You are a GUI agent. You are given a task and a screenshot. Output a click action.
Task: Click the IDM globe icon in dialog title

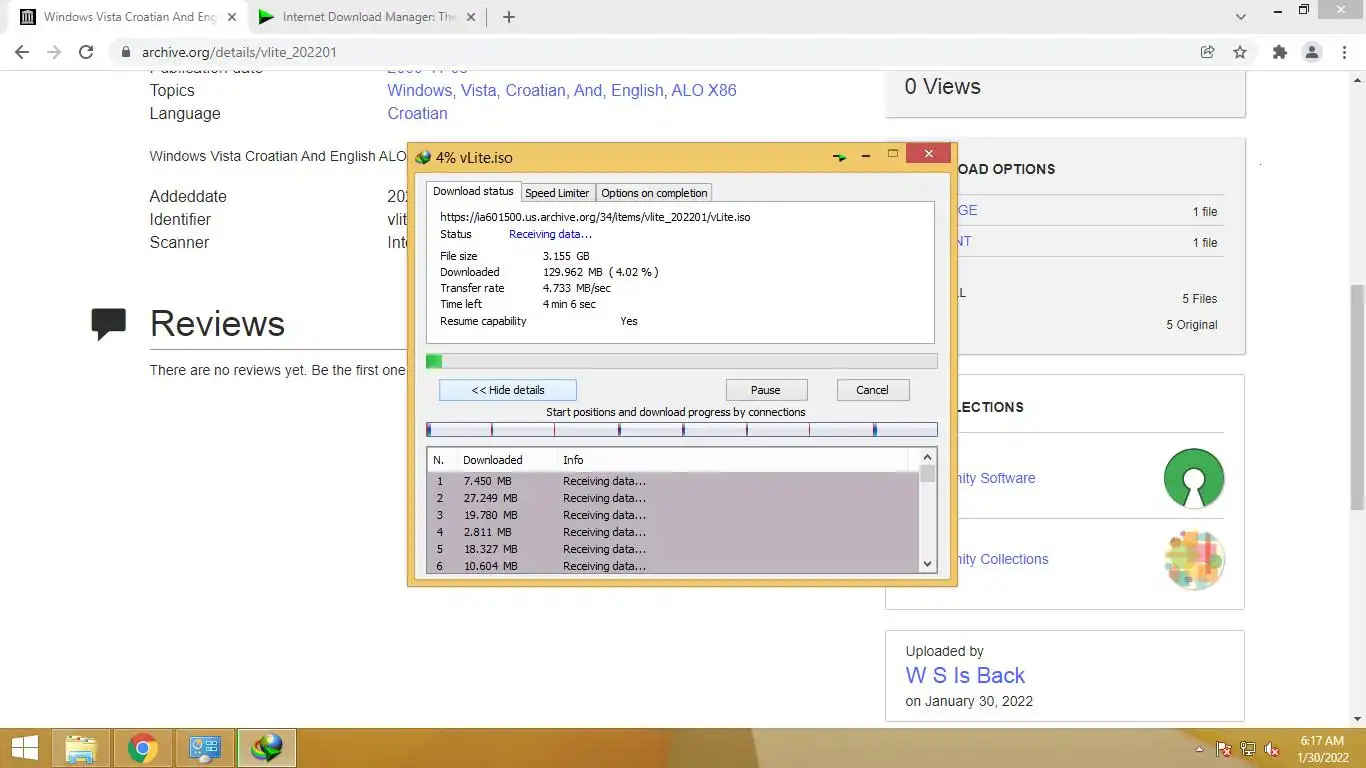(423, 158)
